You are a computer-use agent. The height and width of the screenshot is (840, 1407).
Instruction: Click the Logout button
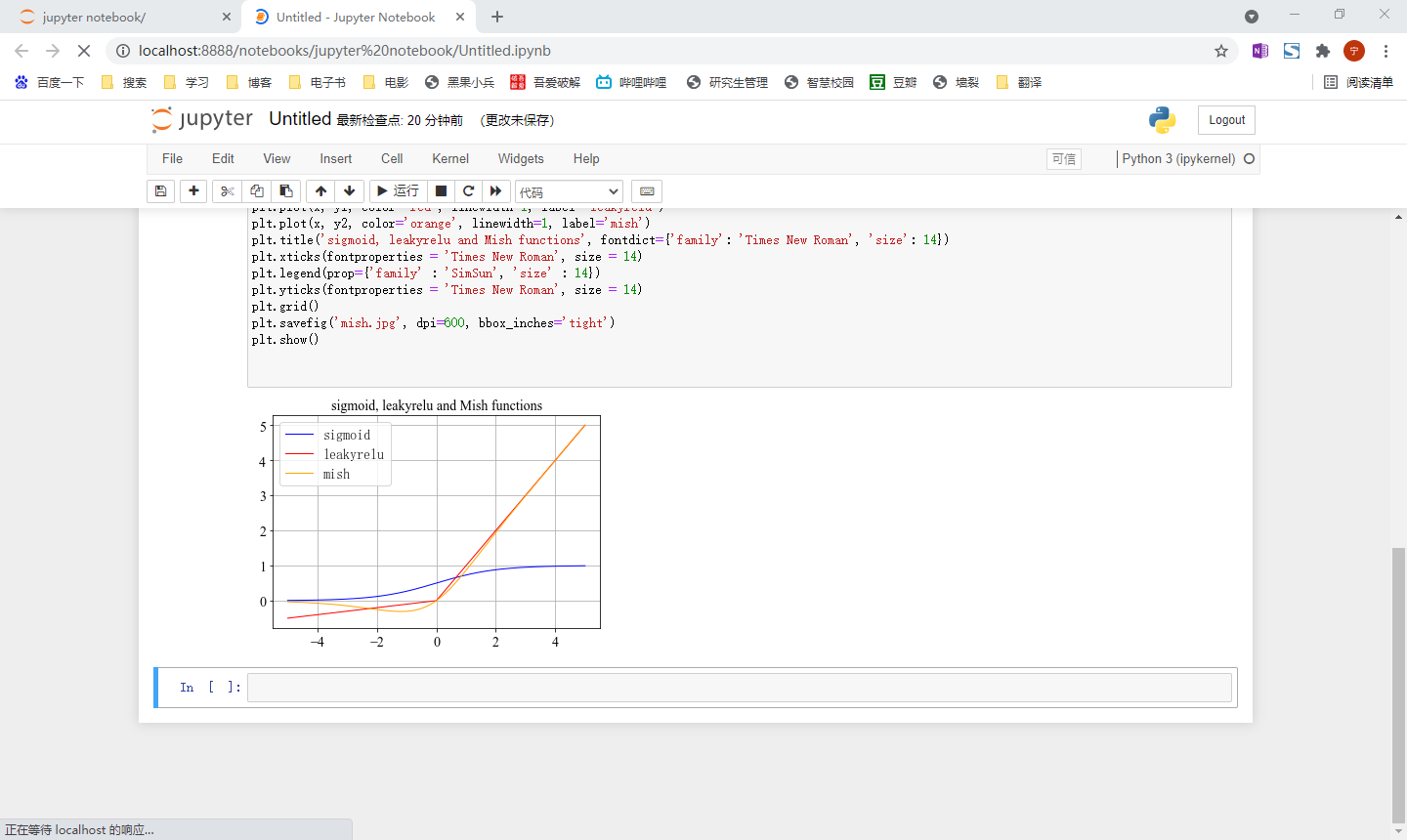[x=1226, y=120]
